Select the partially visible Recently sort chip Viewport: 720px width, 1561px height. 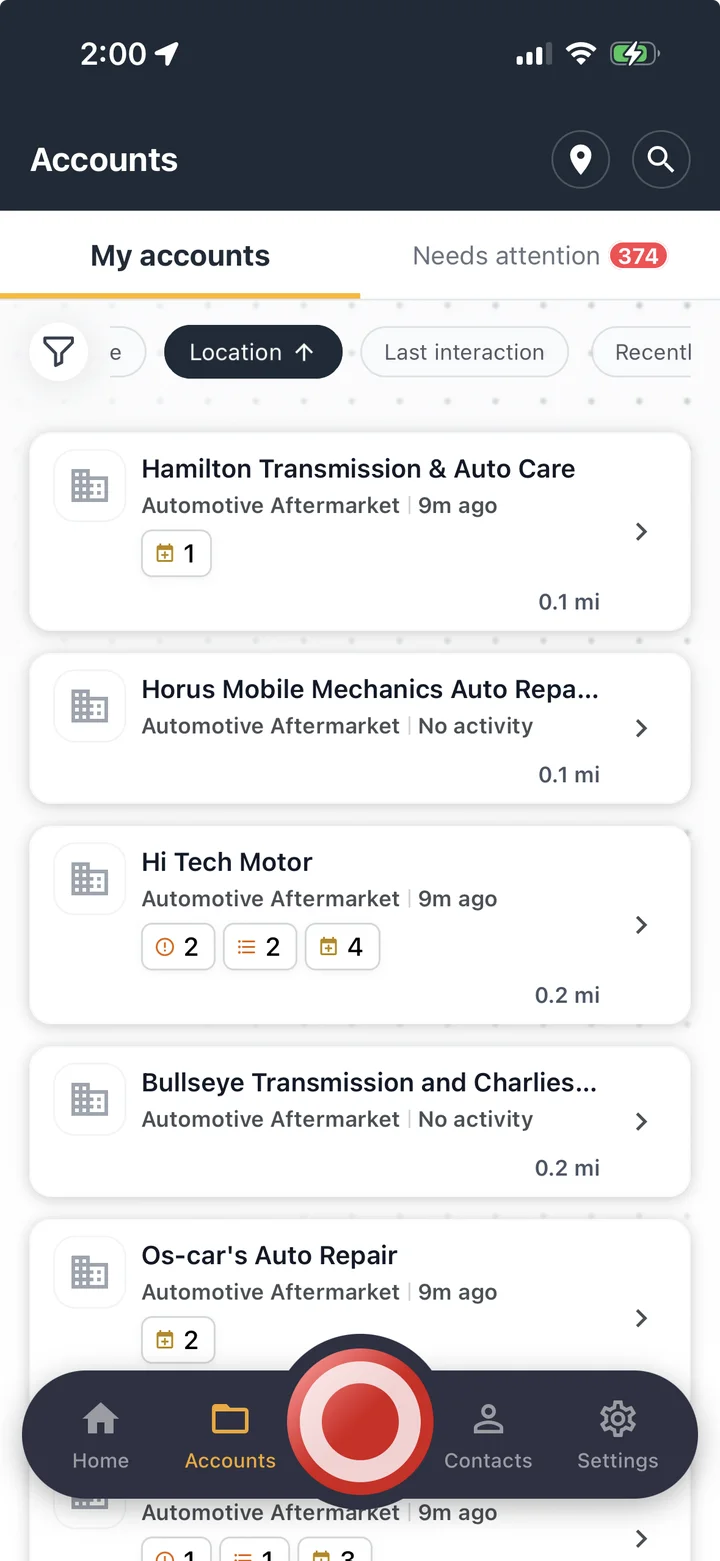[642, 352]
